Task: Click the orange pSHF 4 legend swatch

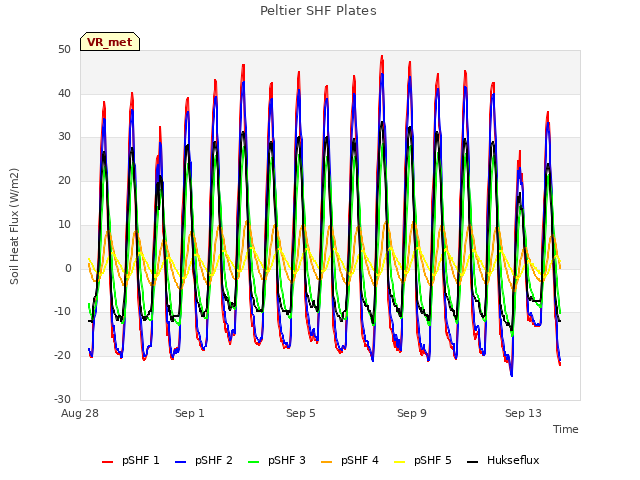Action: 327,462
